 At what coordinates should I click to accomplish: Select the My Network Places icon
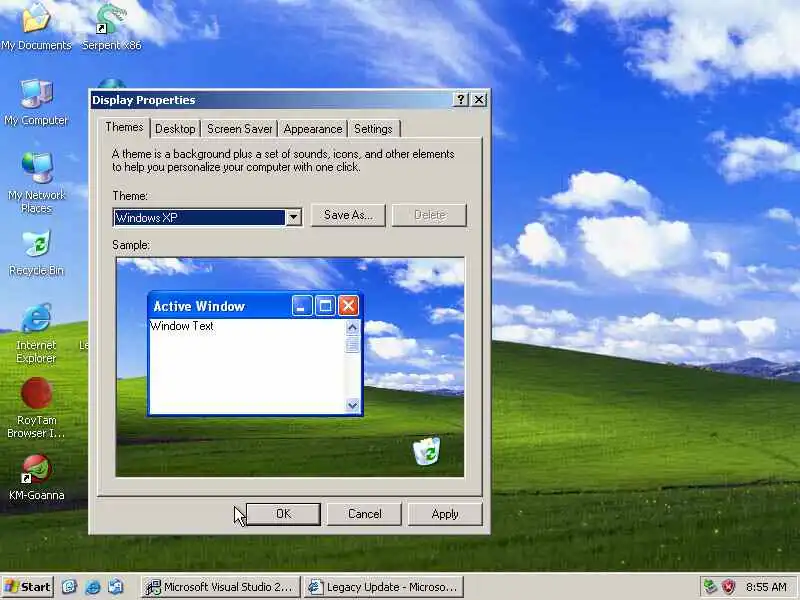pyautogui.click(x=36, y=183)
